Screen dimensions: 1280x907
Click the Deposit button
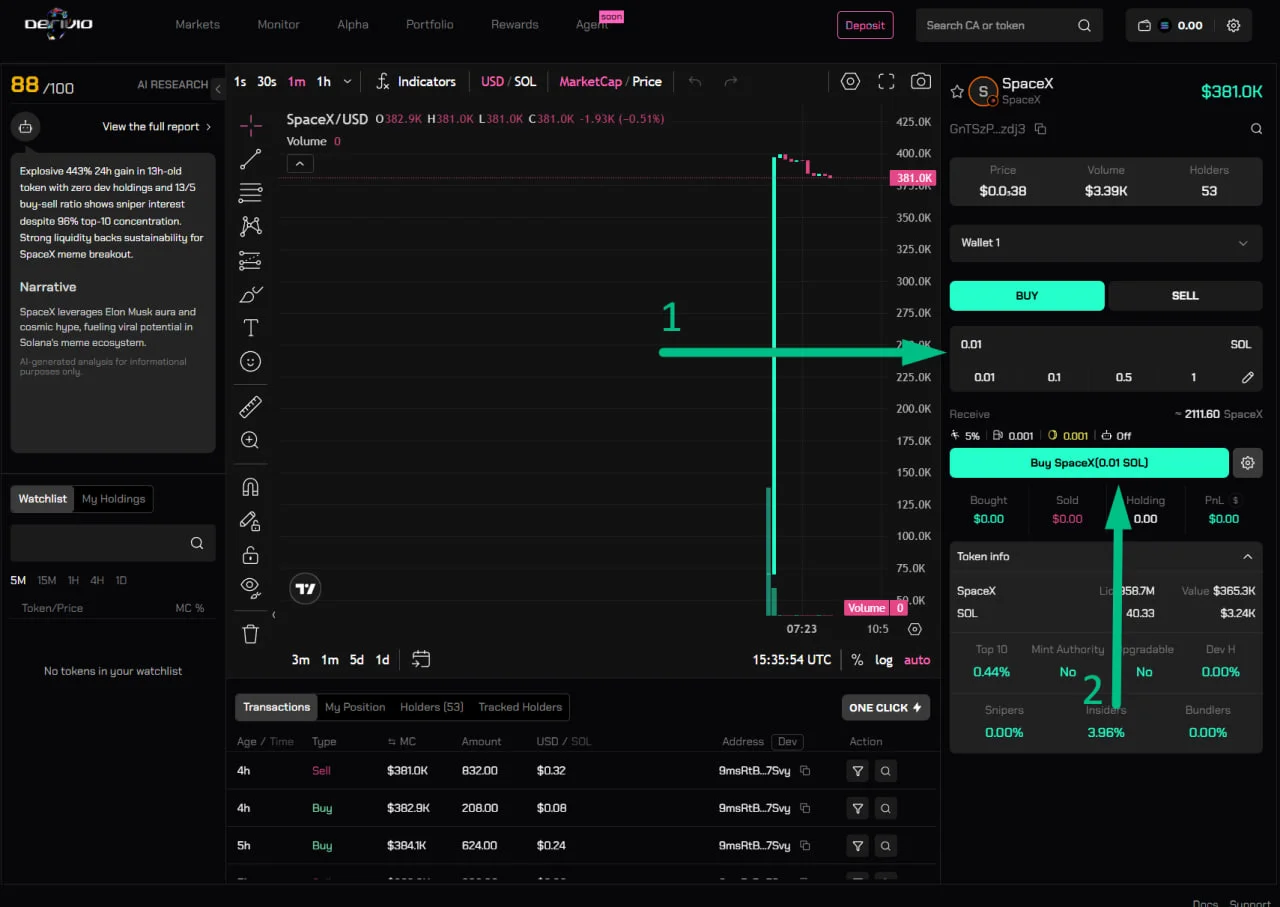(865, 25)
